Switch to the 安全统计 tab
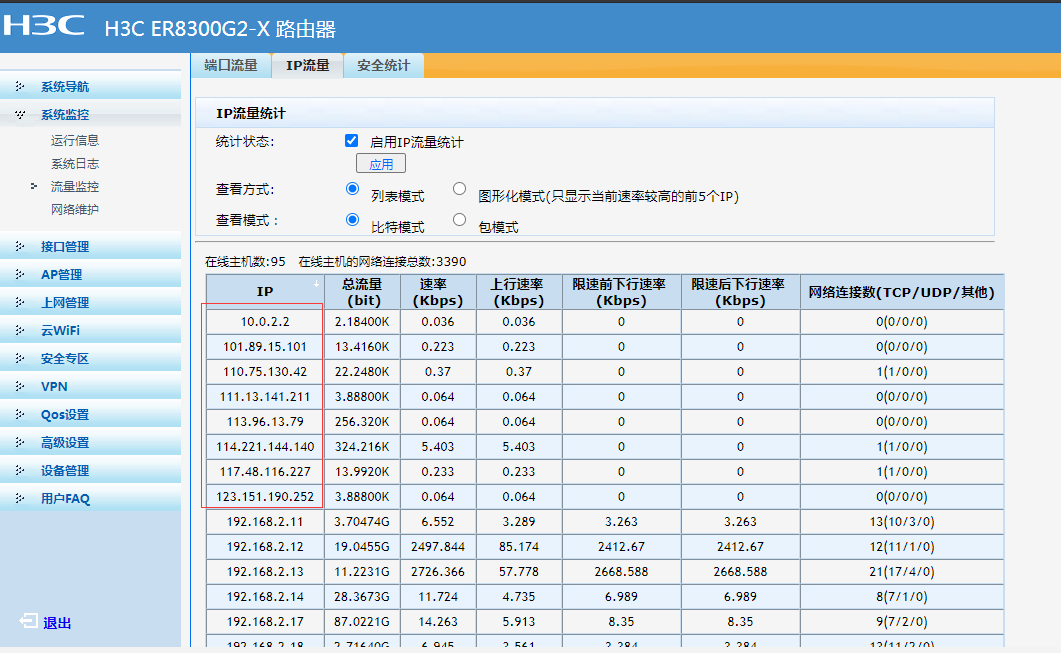Image resolution: width=1061 pixels, height=653 pixels. click(x=383, y=65)
